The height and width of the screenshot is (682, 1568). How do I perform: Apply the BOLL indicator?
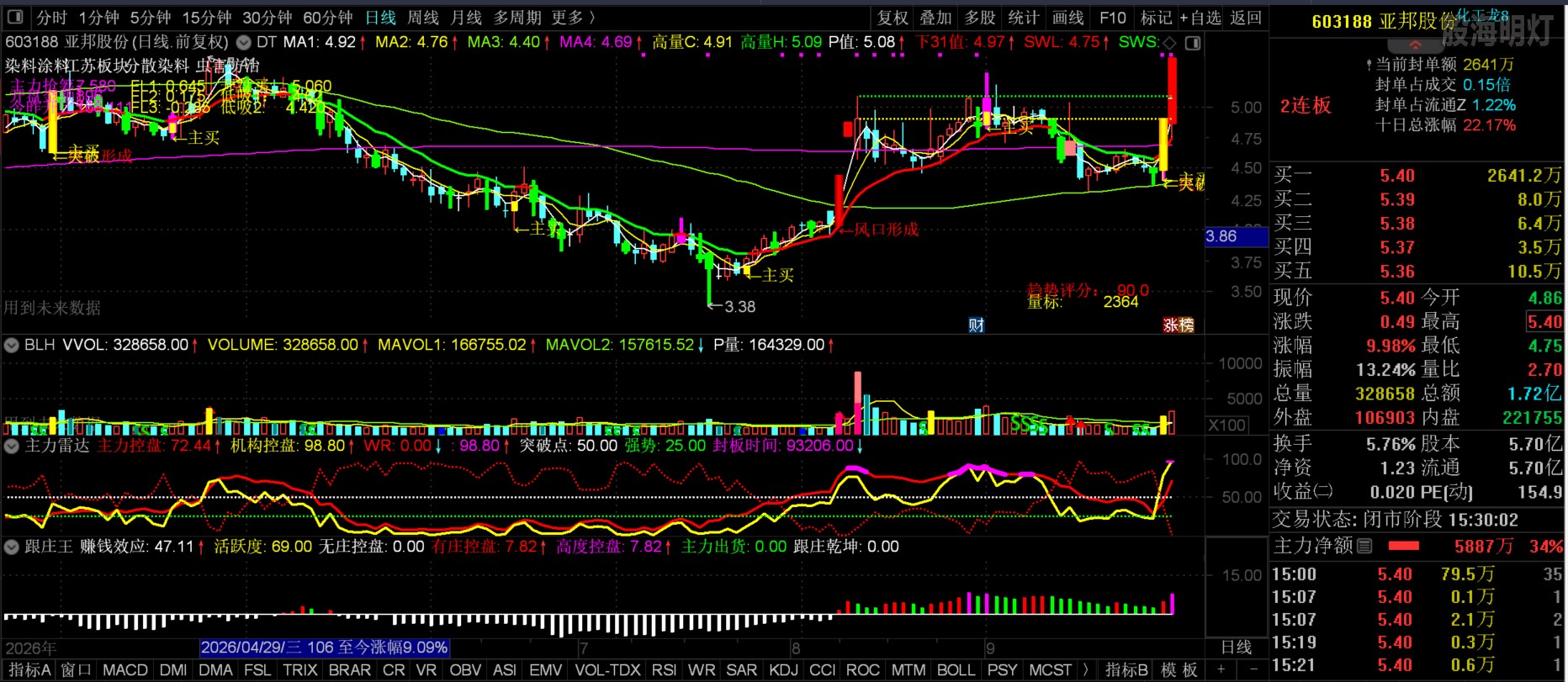[x=956, y=670]
